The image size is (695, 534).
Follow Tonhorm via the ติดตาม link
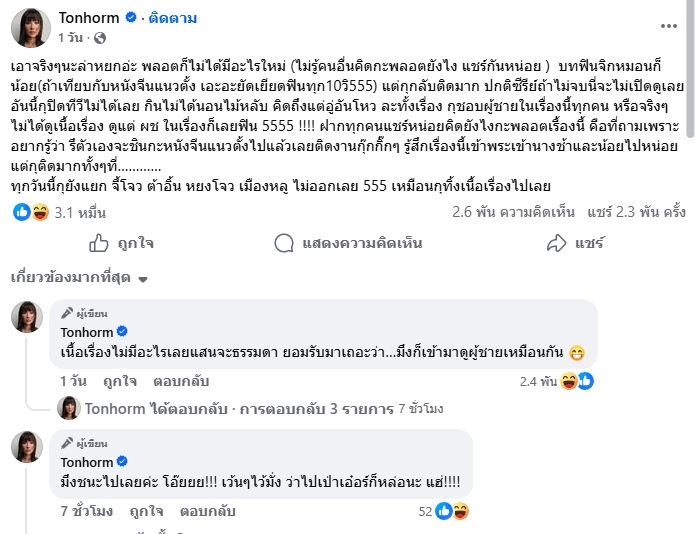(x=172, y=18)
